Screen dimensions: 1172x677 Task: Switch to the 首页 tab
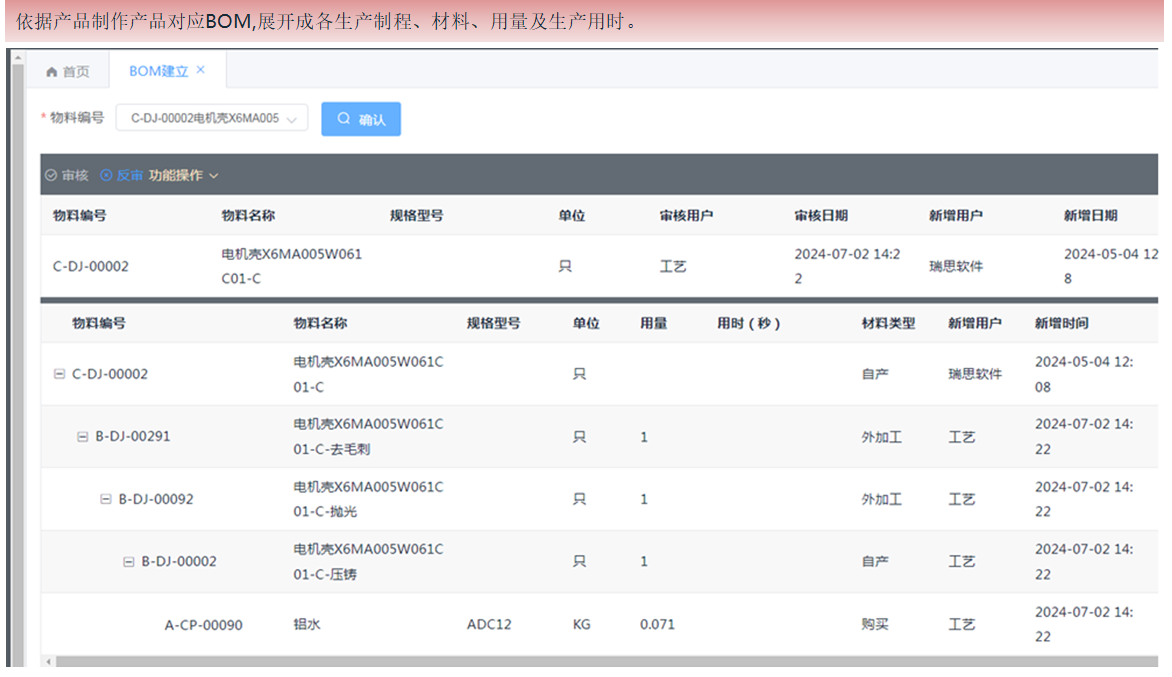tap(68, 72)
